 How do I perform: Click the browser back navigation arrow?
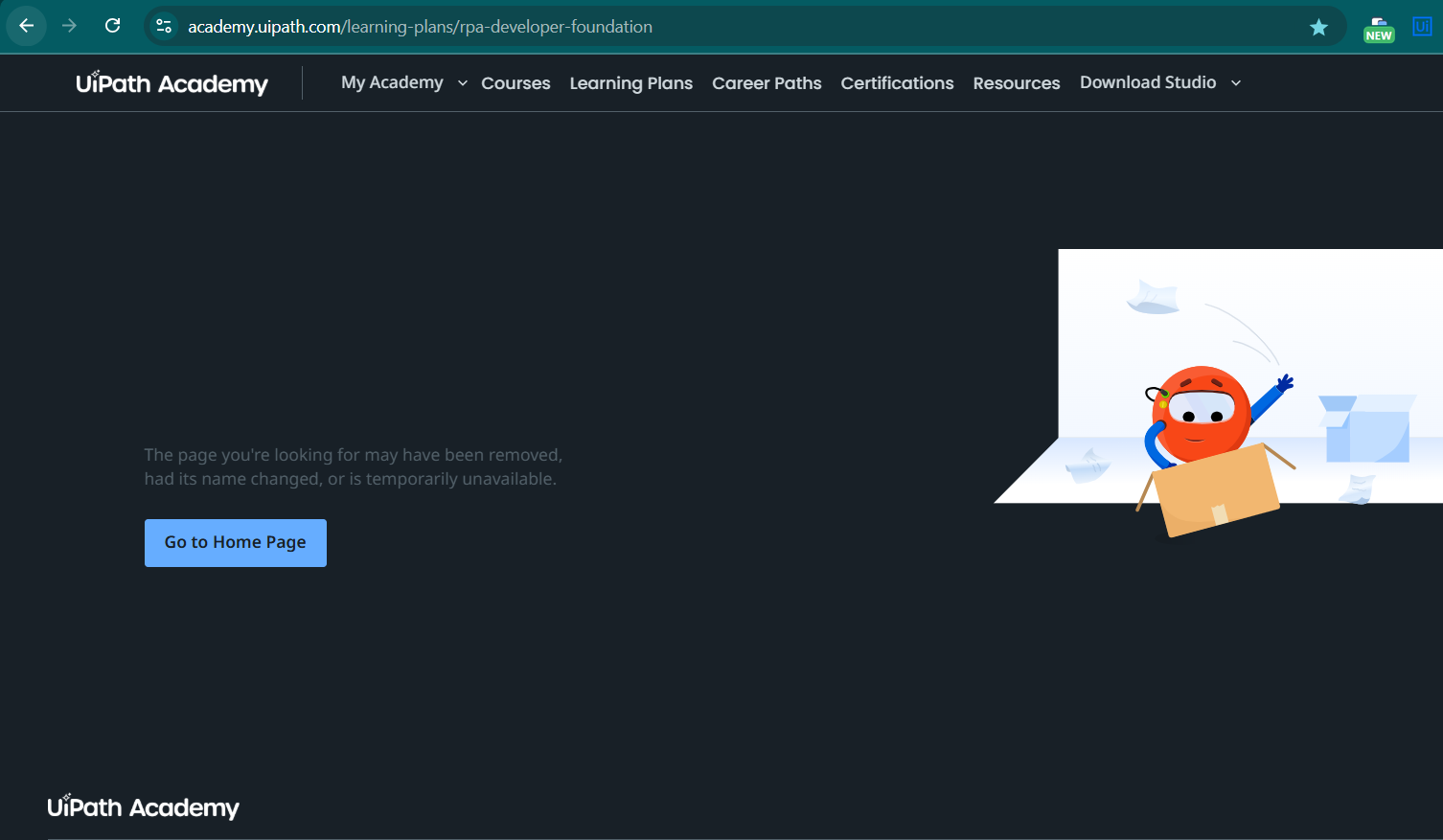tap(26, 26)
